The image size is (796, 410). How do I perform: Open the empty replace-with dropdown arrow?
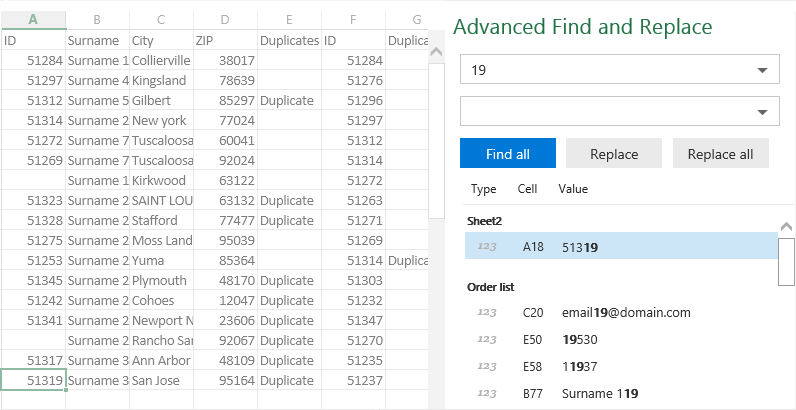tap(762, 112)
